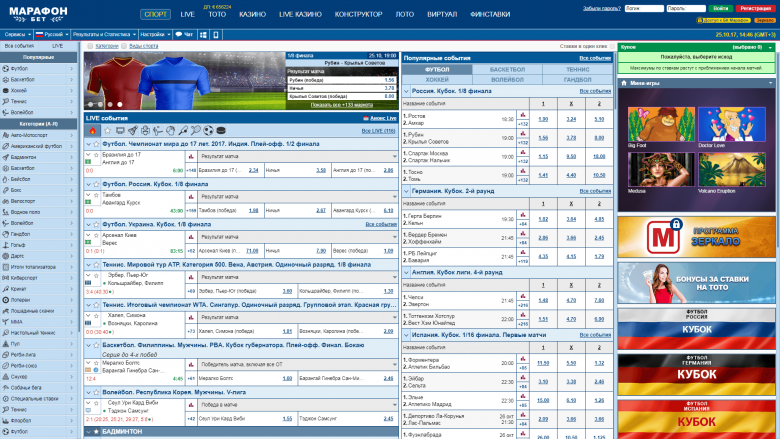Open Футбол in Популярные sidebar

point(39,69)
